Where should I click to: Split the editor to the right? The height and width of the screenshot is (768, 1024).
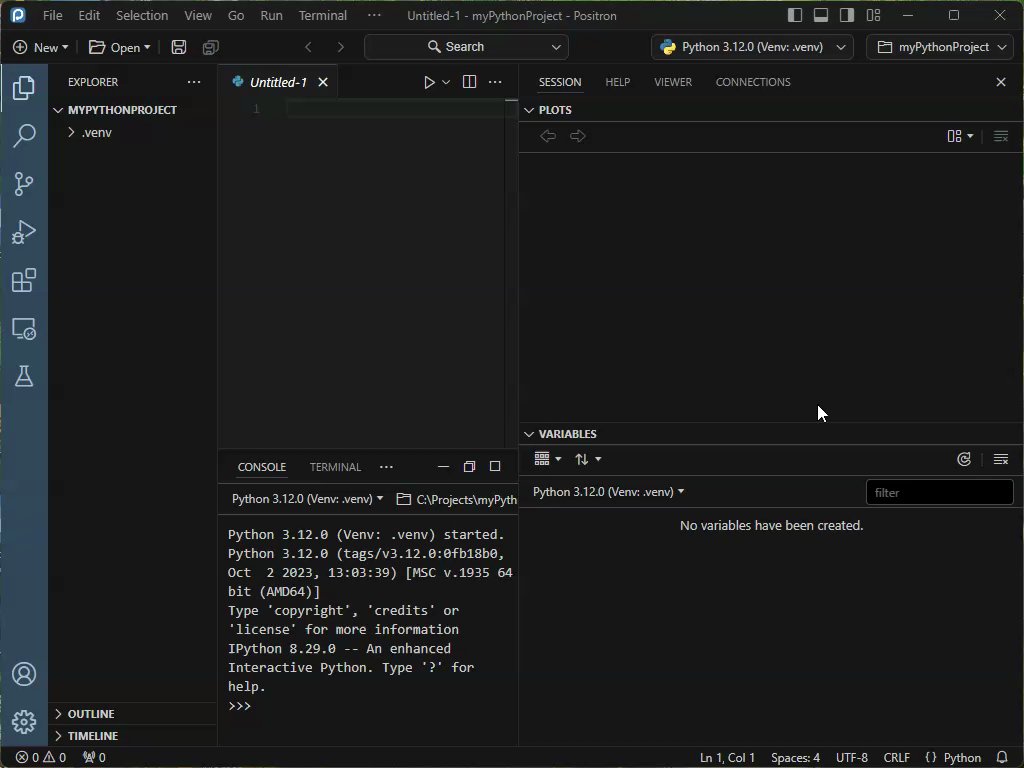click(469, 82)
